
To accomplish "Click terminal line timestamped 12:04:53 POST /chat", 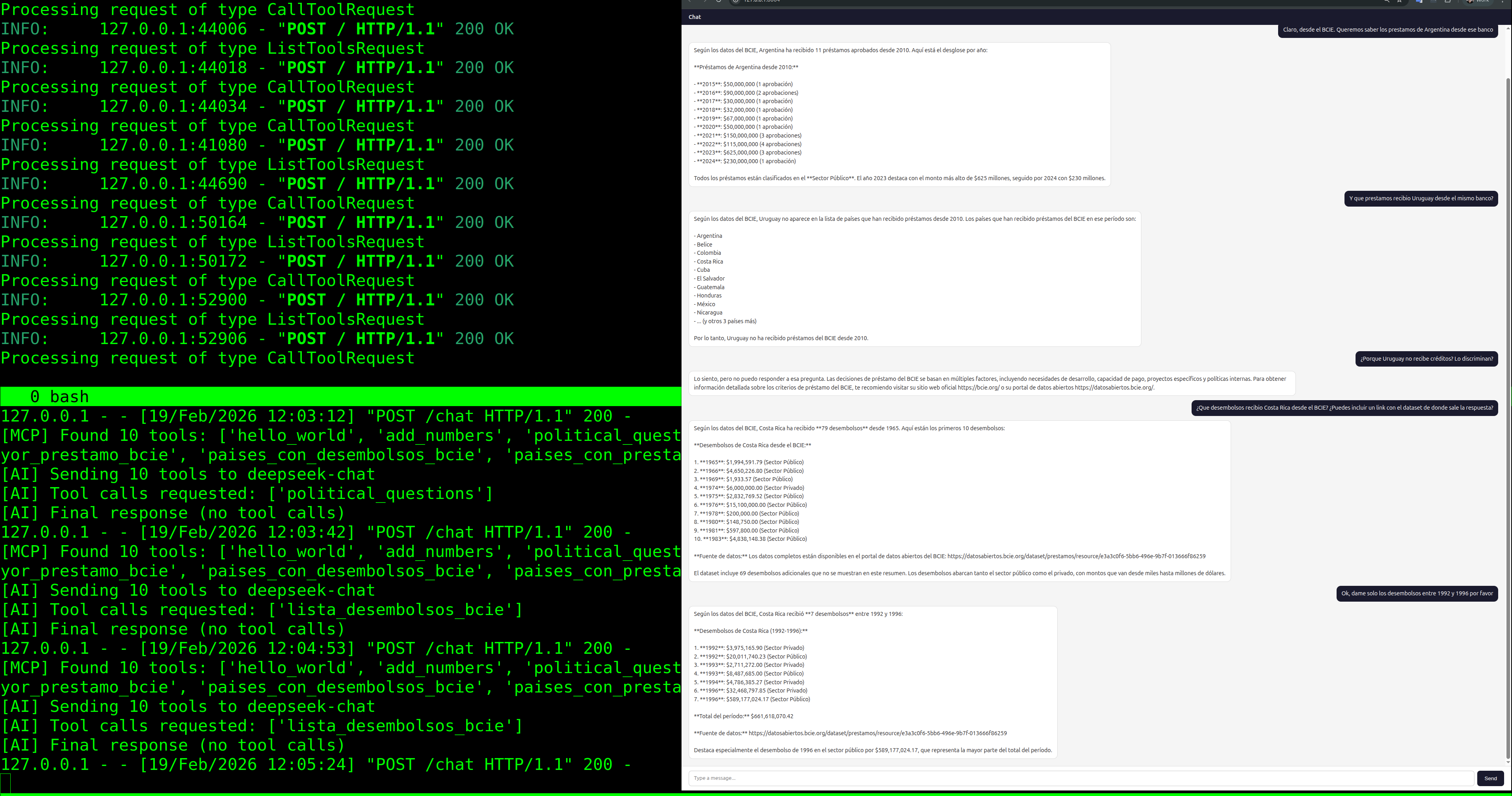I will pyautogui.click(x=316, y=649).
